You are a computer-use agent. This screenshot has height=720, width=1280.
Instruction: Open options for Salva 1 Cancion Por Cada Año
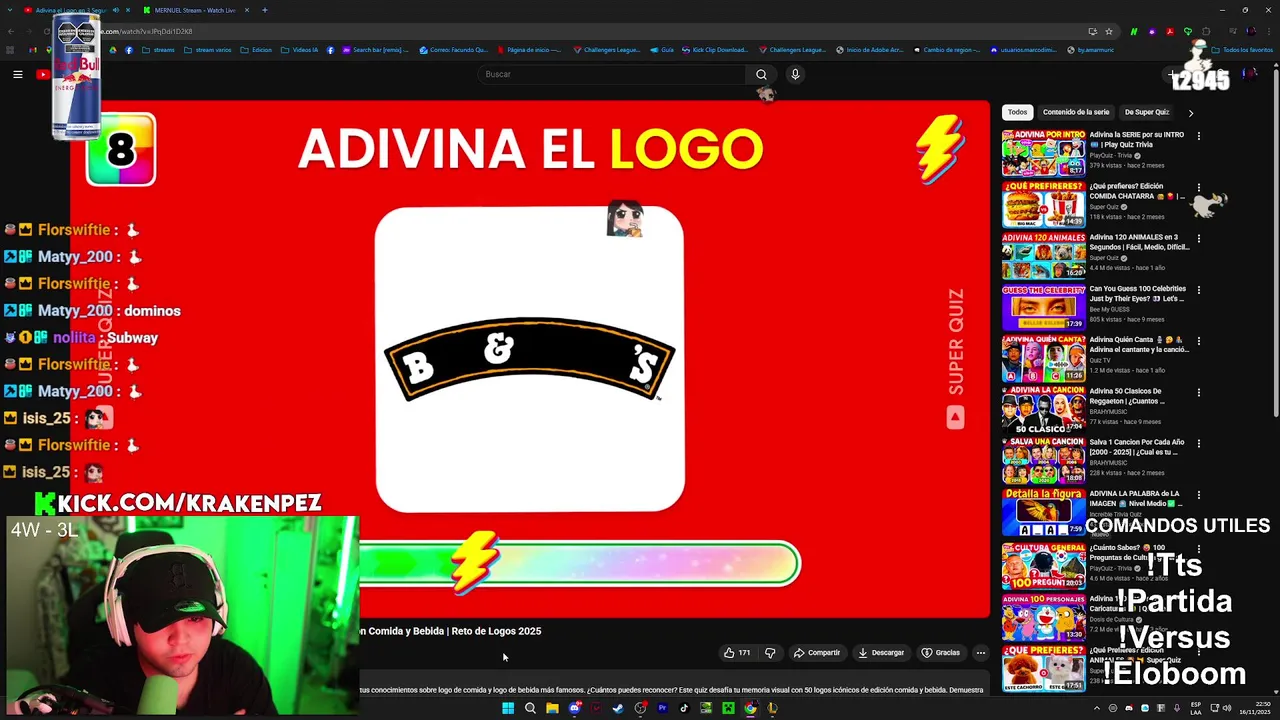pyautogui.click(x=1199, y=443)
